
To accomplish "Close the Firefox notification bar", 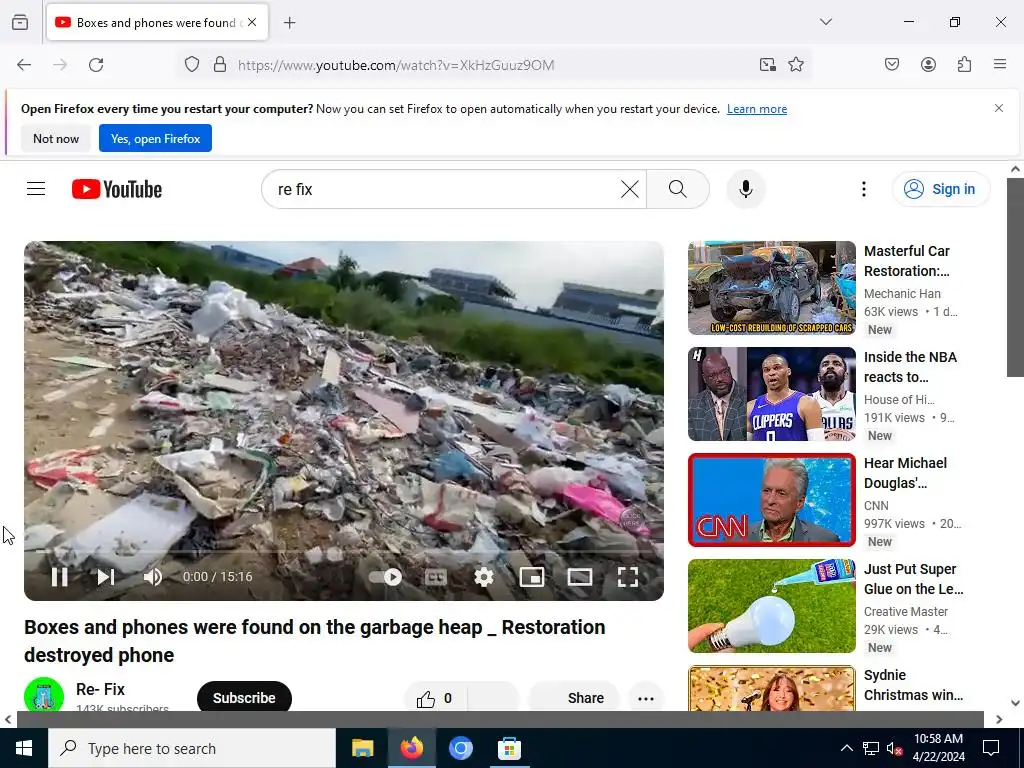I will point(999,108).
